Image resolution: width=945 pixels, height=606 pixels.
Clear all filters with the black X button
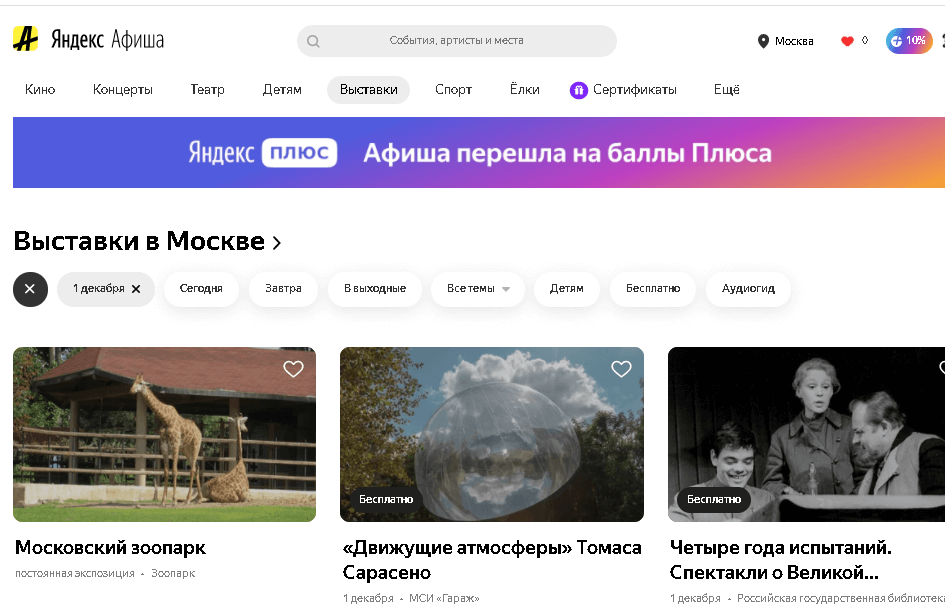pos(30,289)
